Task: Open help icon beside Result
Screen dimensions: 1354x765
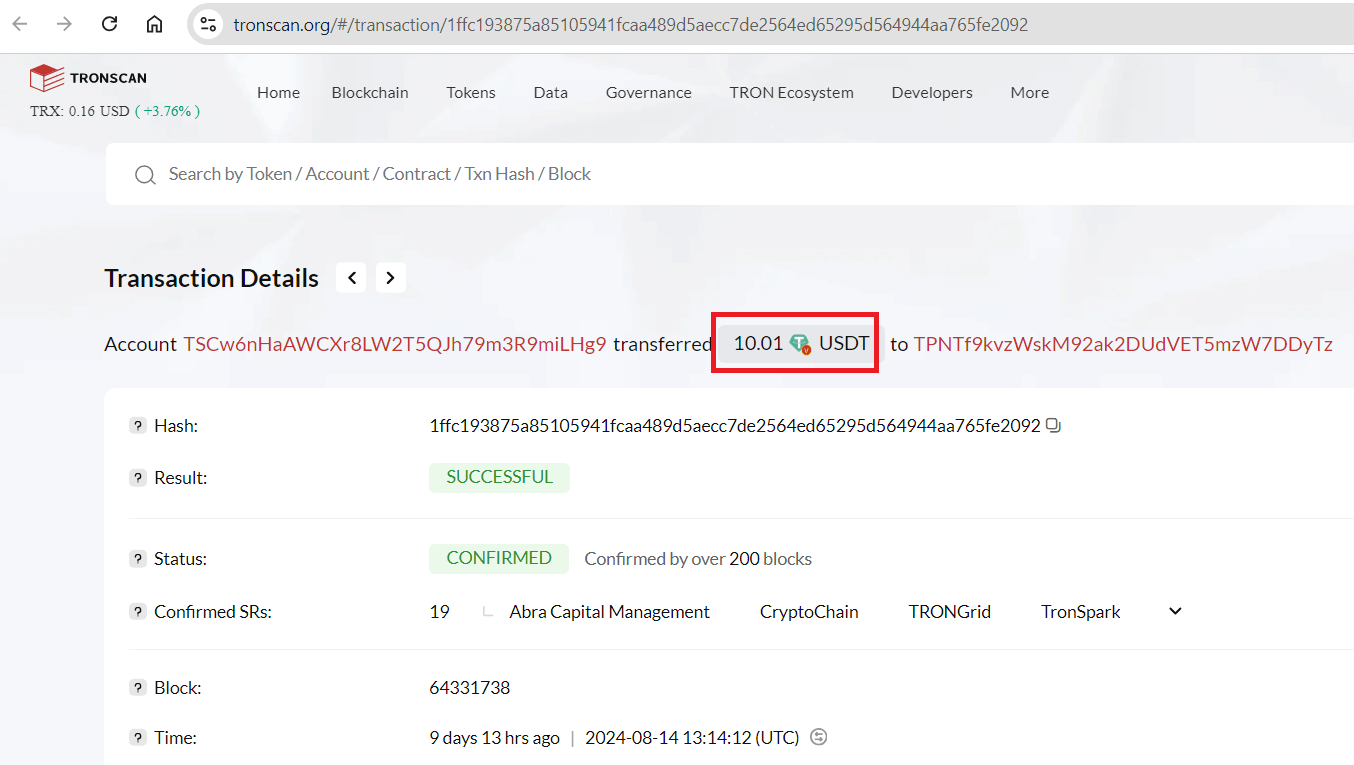Action: [138, 478]
